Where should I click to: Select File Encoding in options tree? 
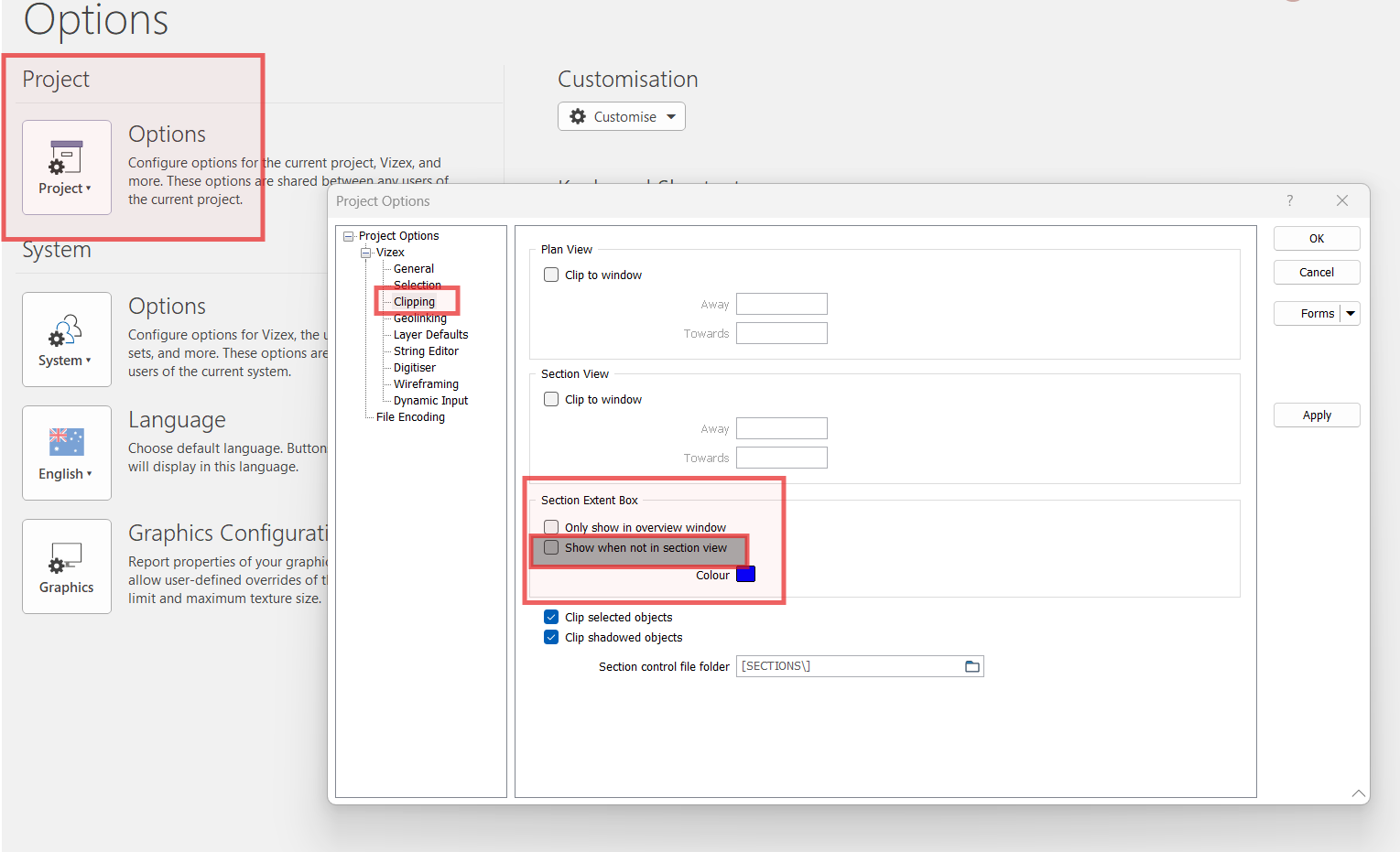[410, 417]
